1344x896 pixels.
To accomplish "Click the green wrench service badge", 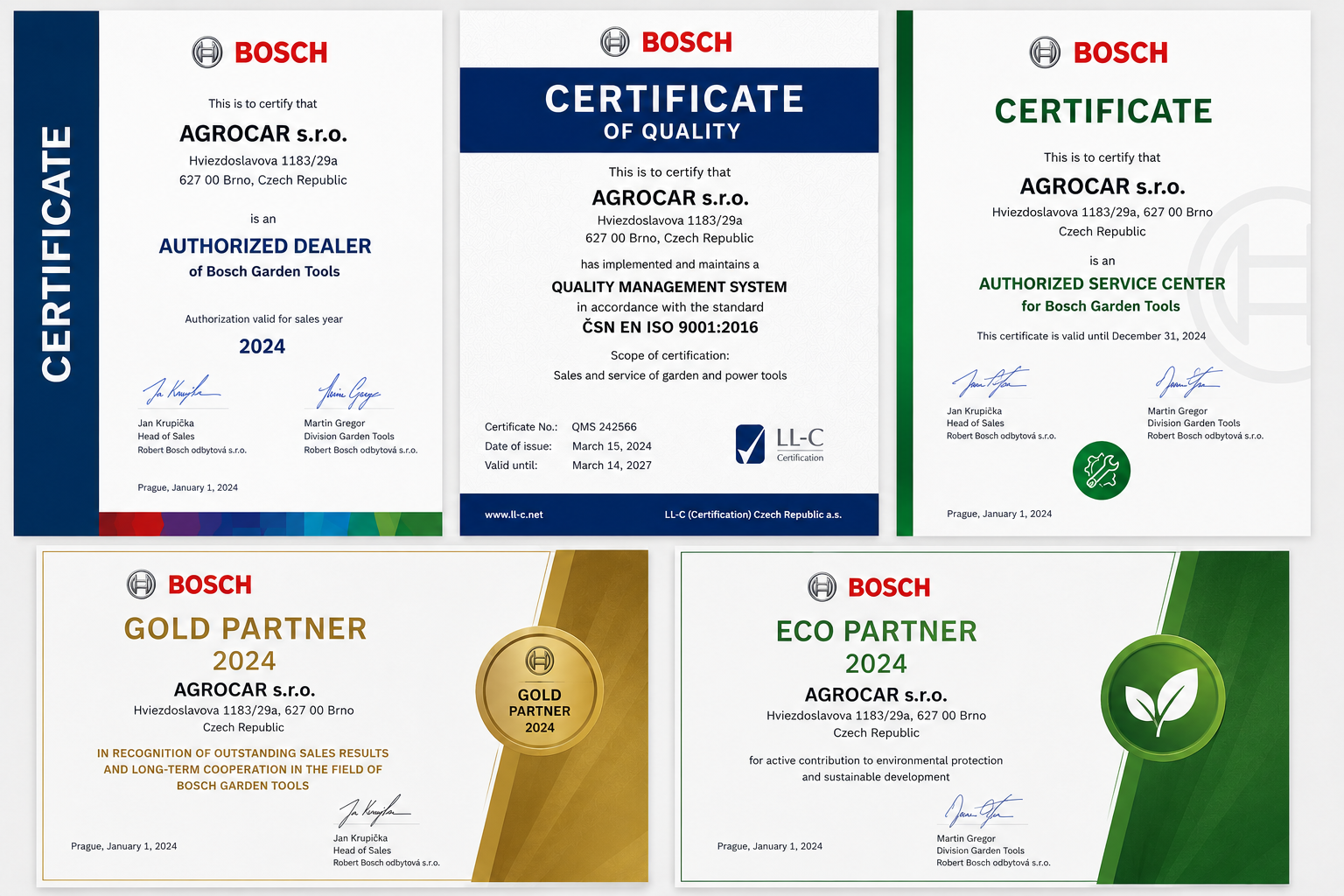I will pyautogui.click(x=1102, y=471).
